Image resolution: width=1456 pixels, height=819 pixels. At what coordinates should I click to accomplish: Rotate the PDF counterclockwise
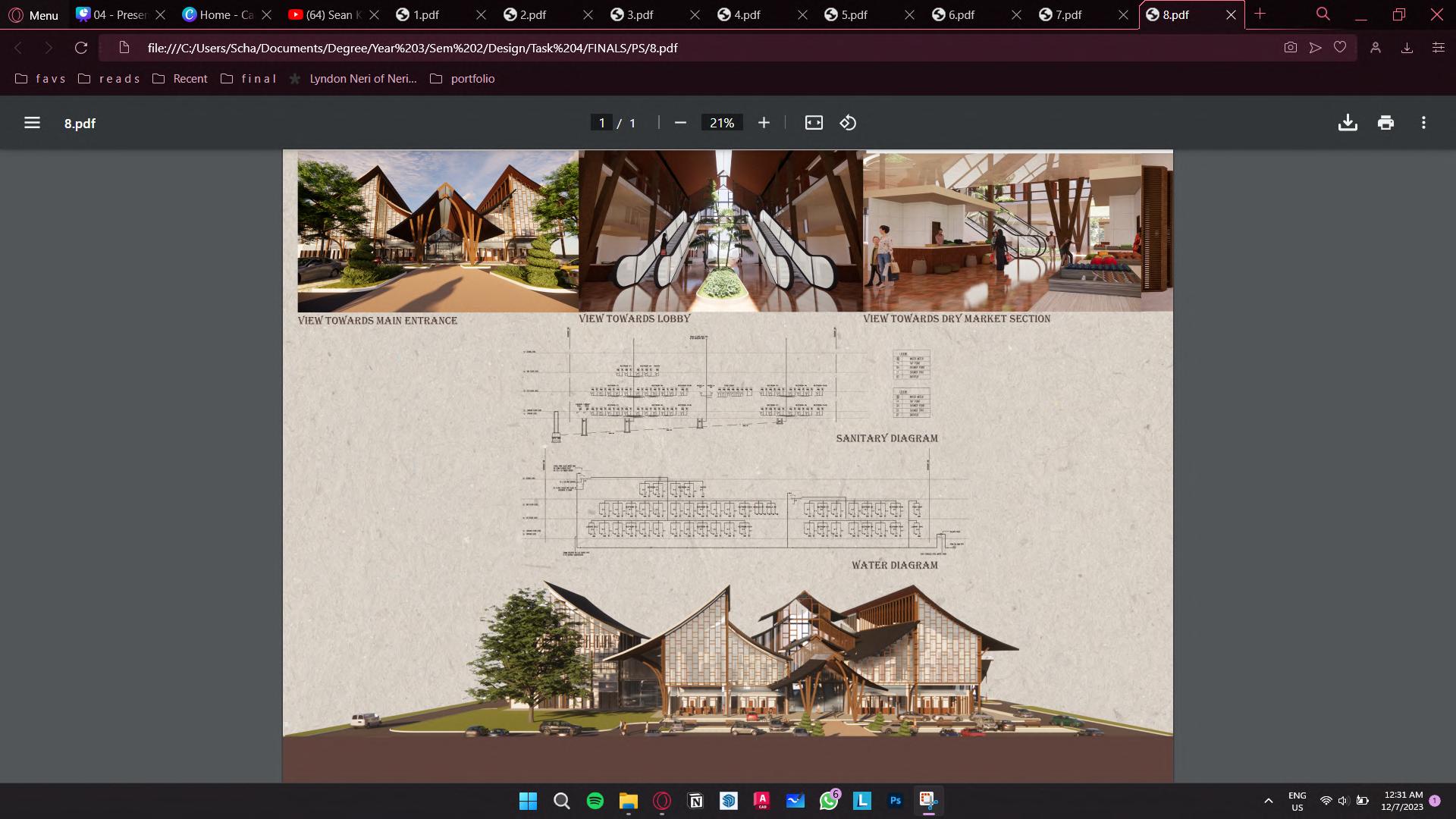pos(848,123)
